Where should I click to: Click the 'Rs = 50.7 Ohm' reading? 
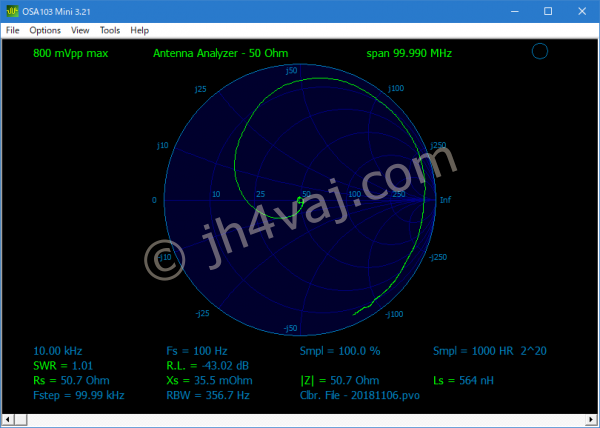pyautogui.click(x=71, y=381)
